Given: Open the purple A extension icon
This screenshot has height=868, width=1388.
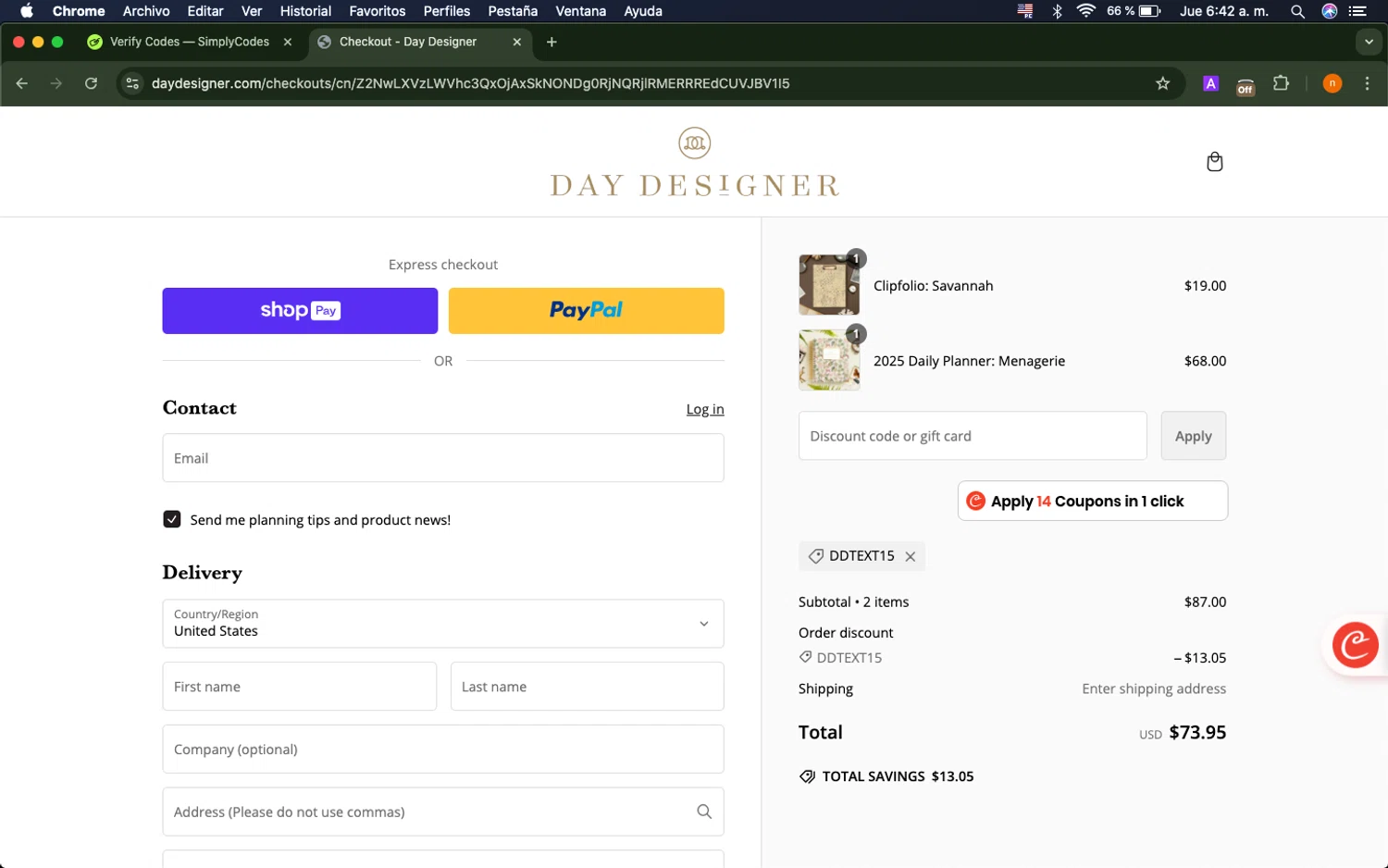Looking at the screenshot, I should pyautogui.click(x=1210, y=83).
